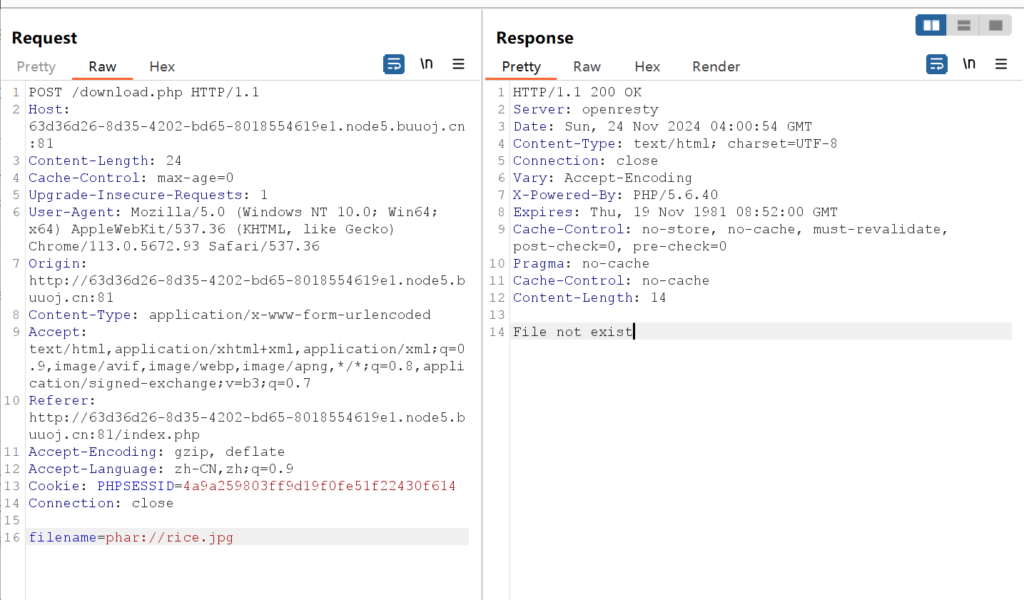Viewport: 1024px width, 600px height.
Task: Open the Response Hex tab
Action: point(647,67)
